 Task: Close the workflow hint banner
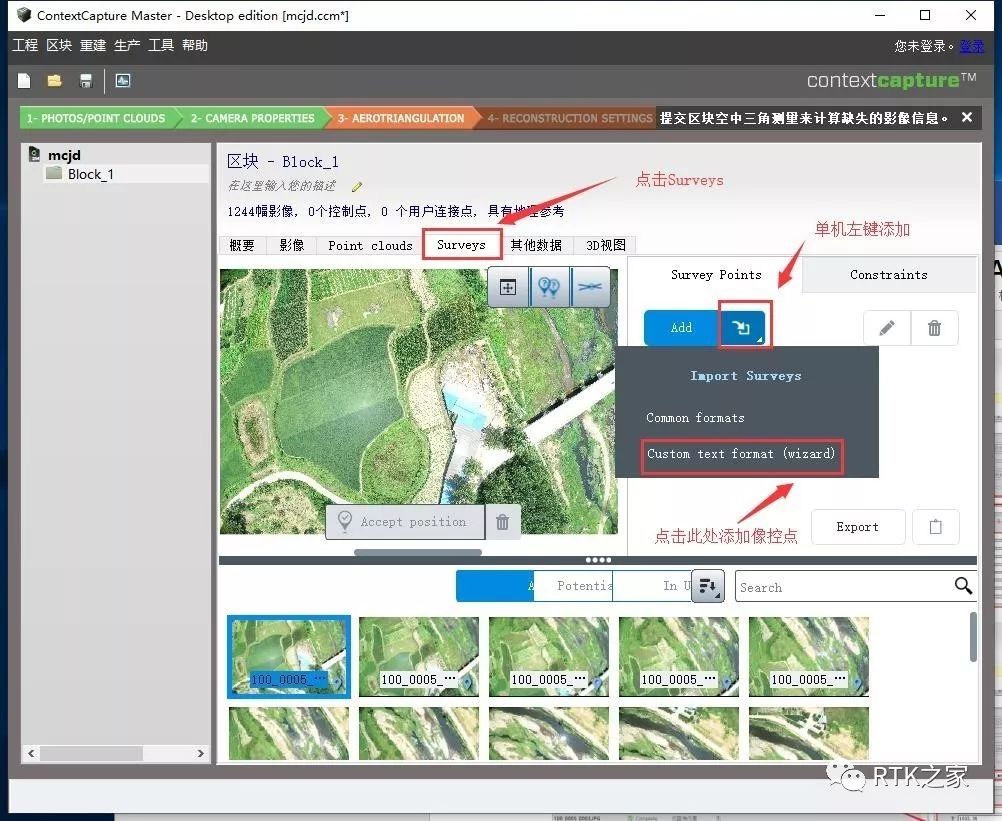click(967, 118)
